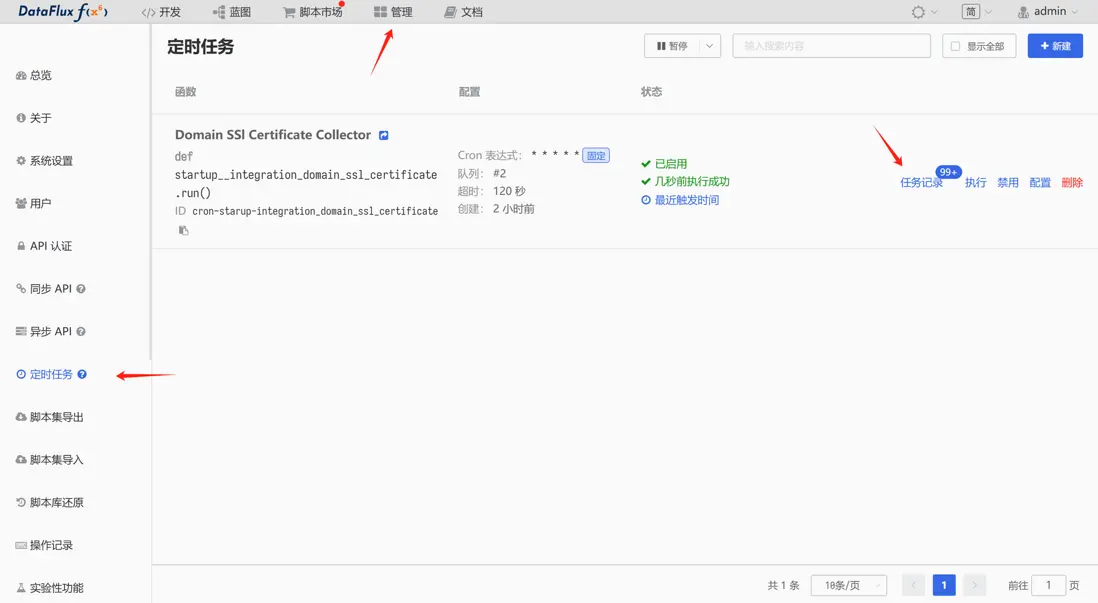Click the DataFlux f(x) logo
The image size is (1098, 603).
[62, 11]
